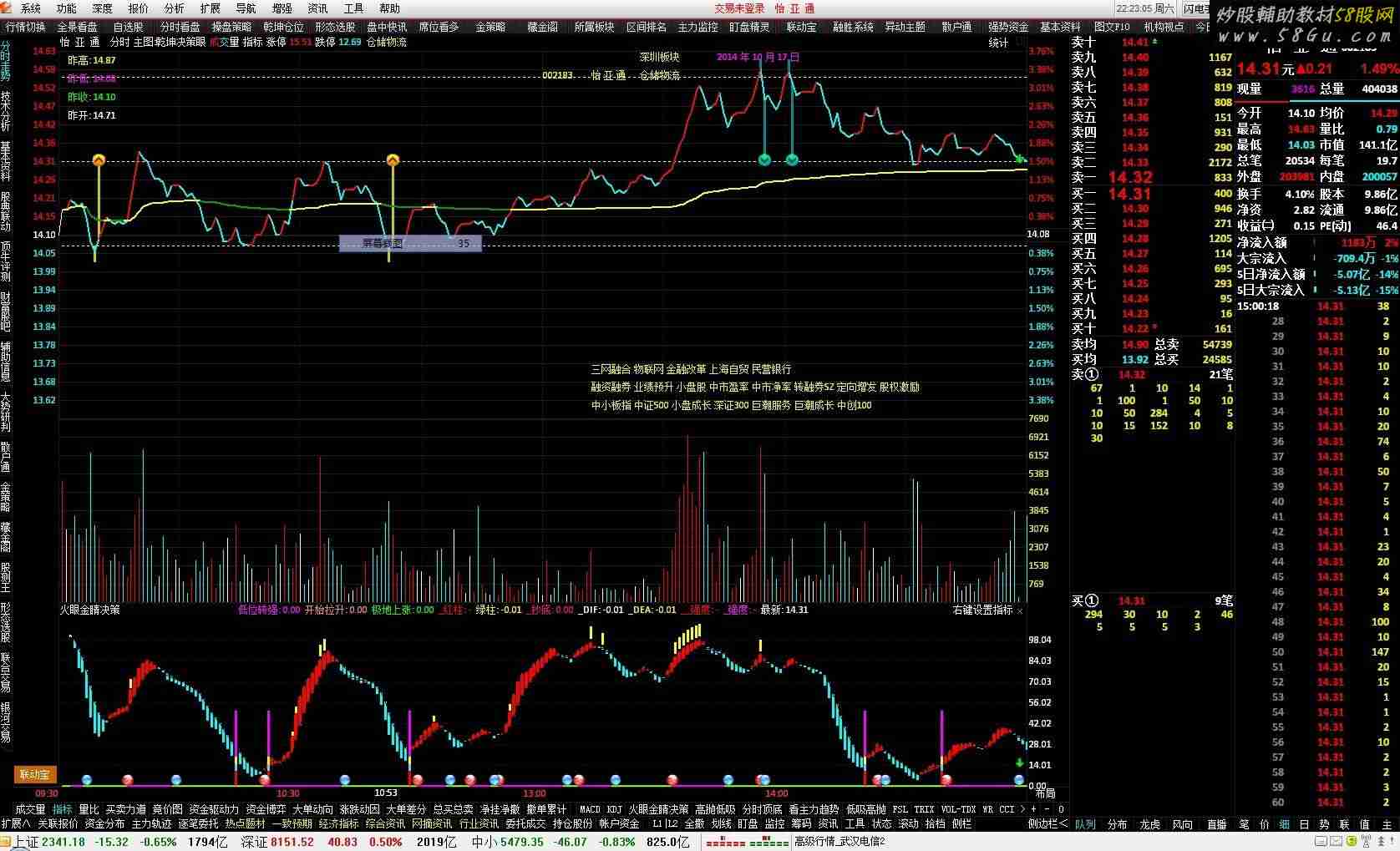Click 全景看盘 in the toolbar
The image size is (1400, 851).
(77, 27)
